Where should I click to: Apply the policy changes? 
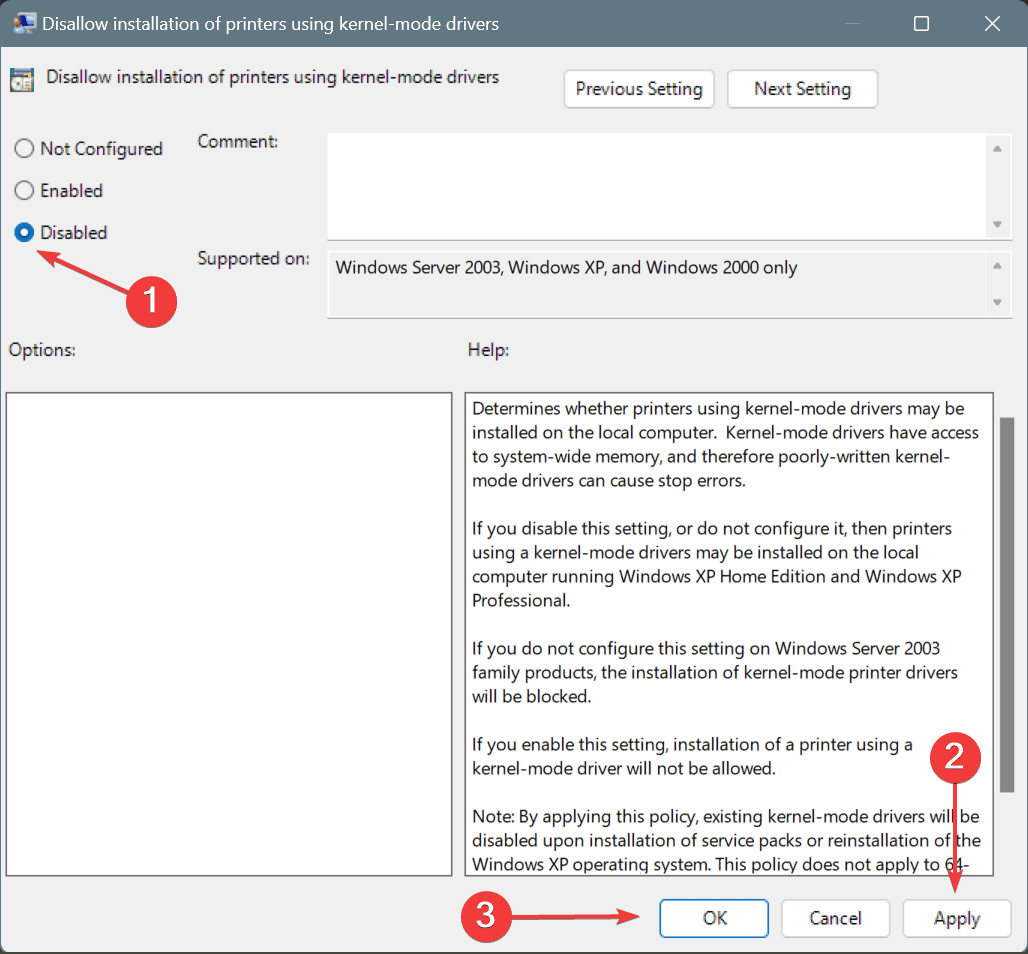click(x=957, y=918)
